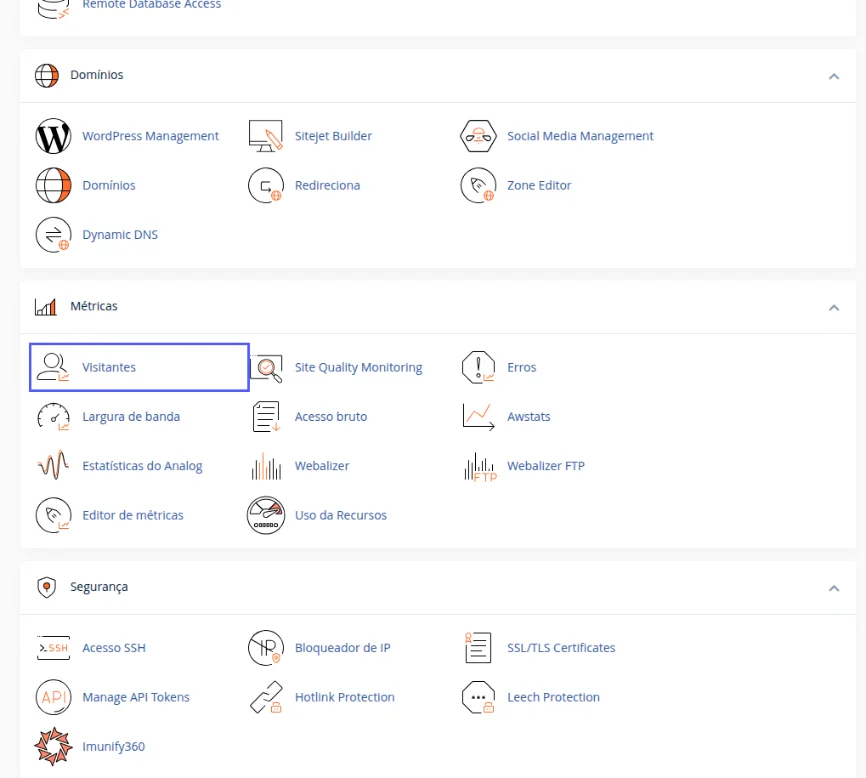The height and width of the screenshot is (778, 866).
Task: Open the Erros link
Action: pyautogui.click(x=521, y=367)
